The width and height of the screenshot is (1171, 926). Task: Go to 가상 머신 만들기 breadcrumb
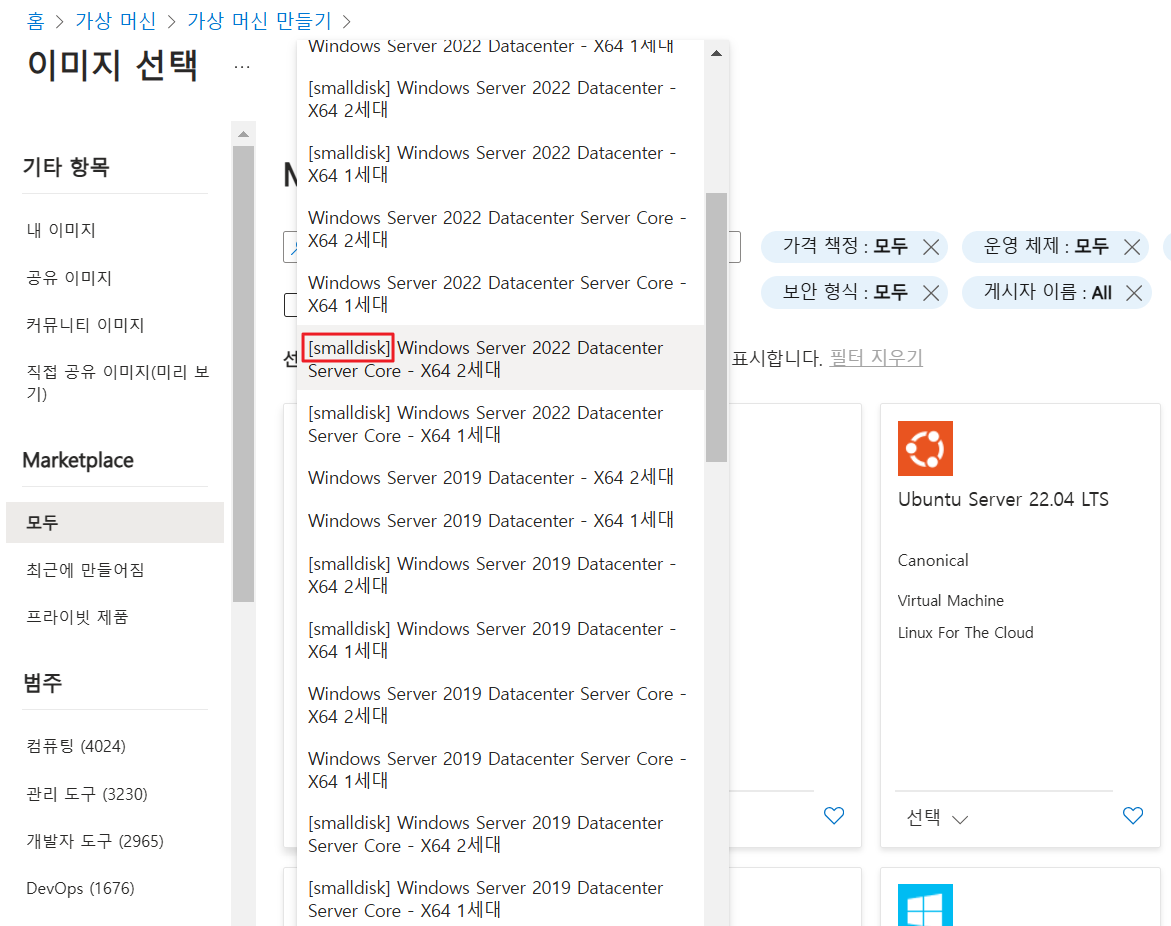coord(259,21)
